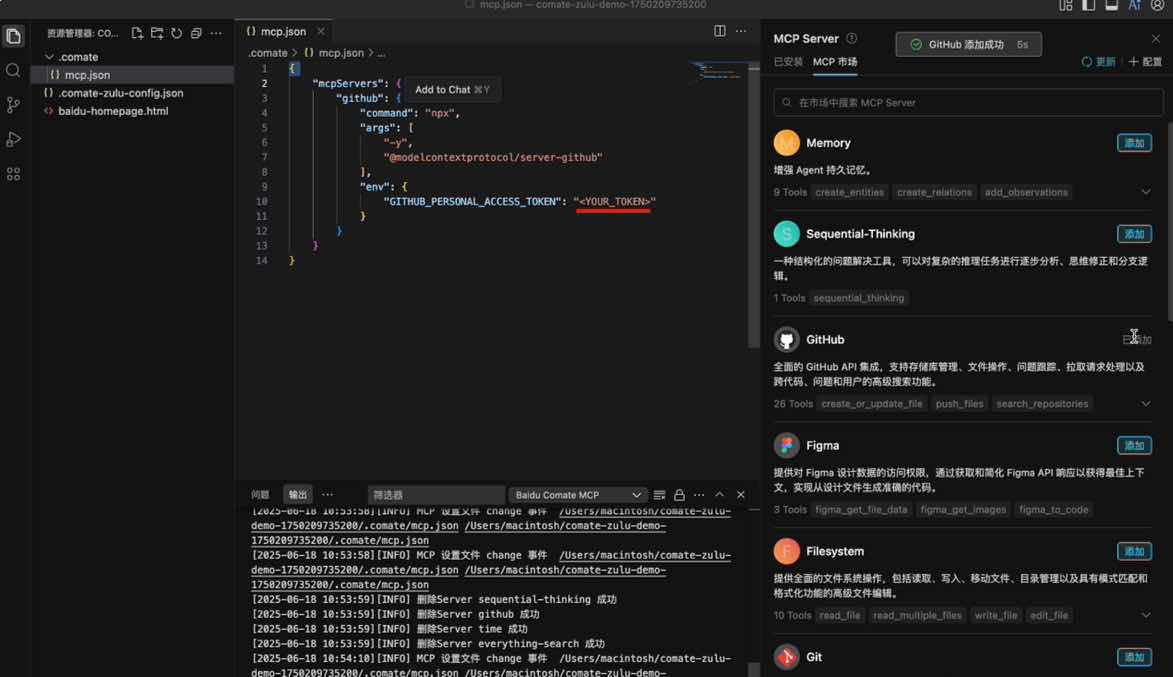
Task: Toggle output scroll lock icon
Action: (679, 494)
